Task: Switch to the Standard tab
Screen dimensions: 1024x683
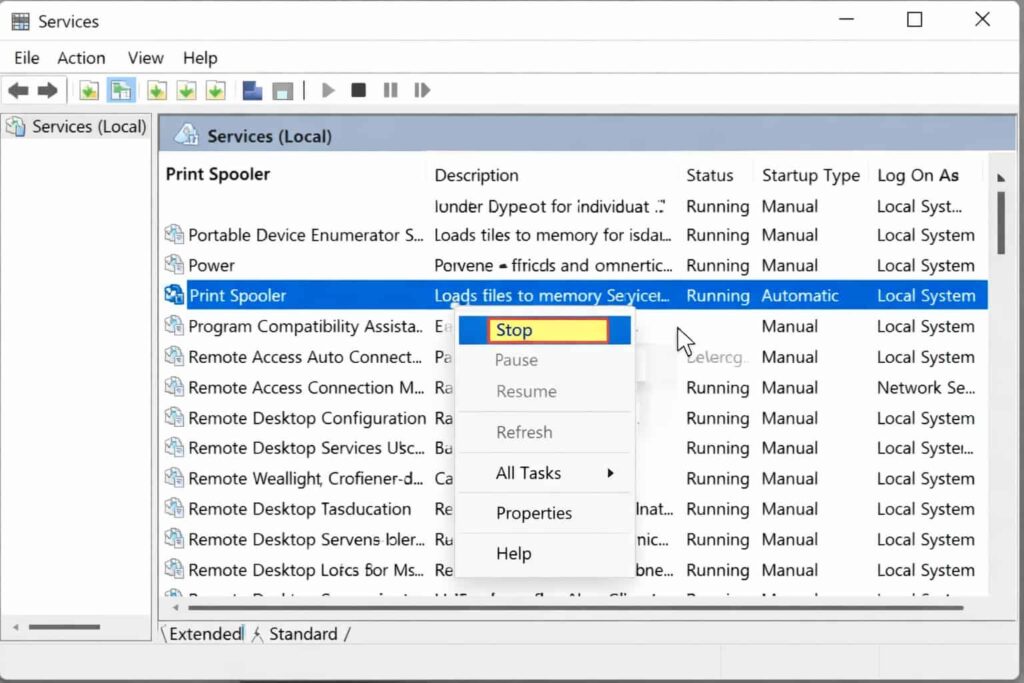Action: [x=302, y=634]
